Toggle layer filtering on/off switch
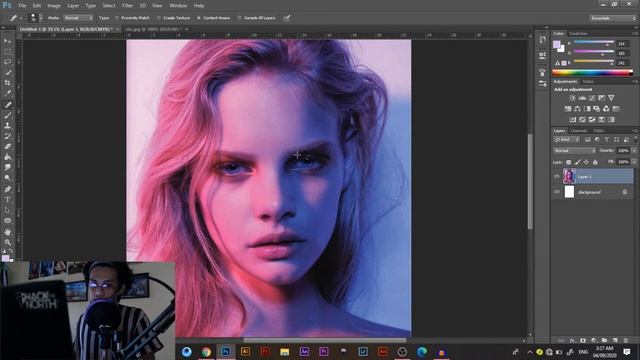The width and height of the screenshot is (640, 360). pyautogui.click(x=636, y=140)
